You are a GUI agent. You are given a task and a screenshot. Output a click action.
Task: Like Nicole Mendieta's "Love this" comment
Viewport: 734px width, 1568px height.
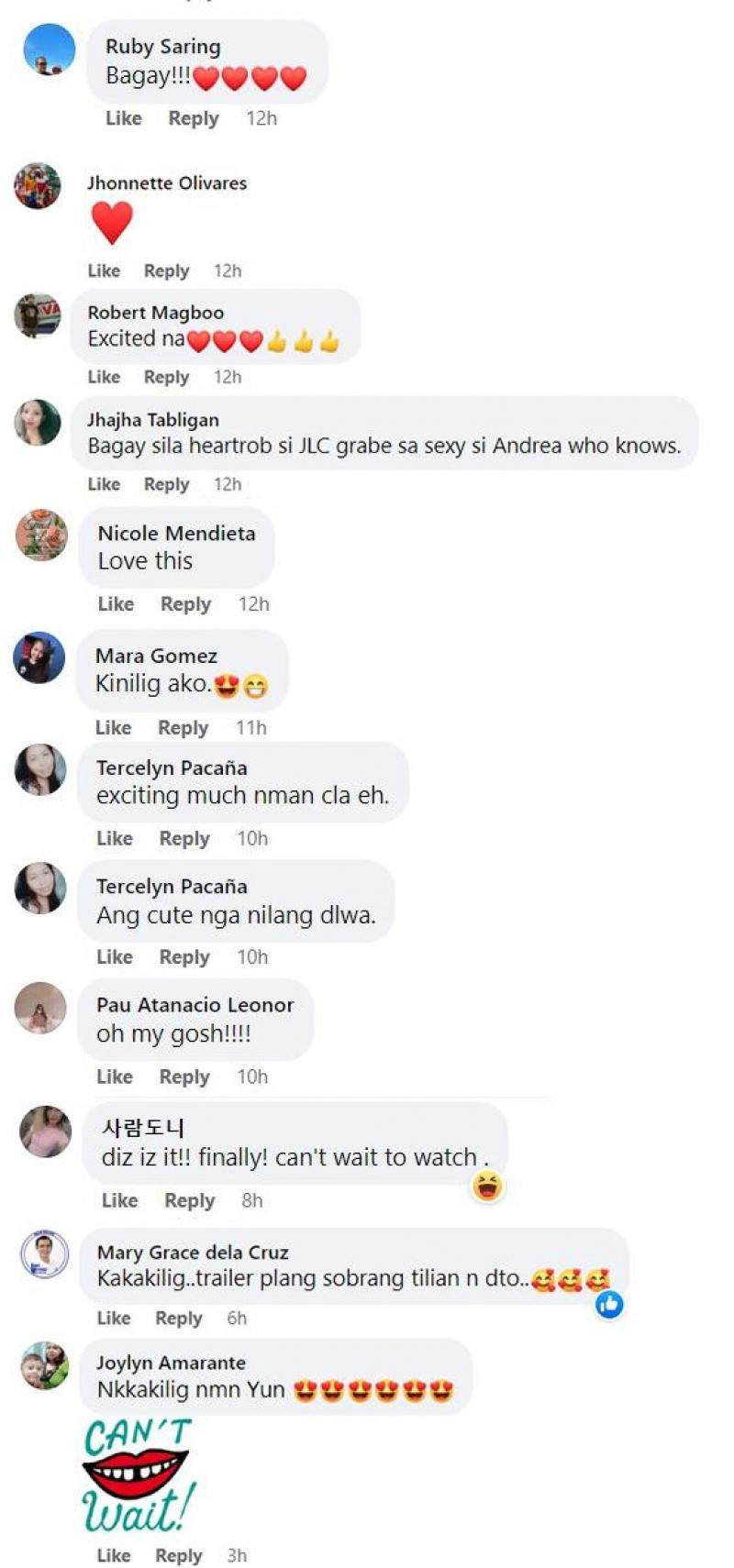[x=116, y=604]
